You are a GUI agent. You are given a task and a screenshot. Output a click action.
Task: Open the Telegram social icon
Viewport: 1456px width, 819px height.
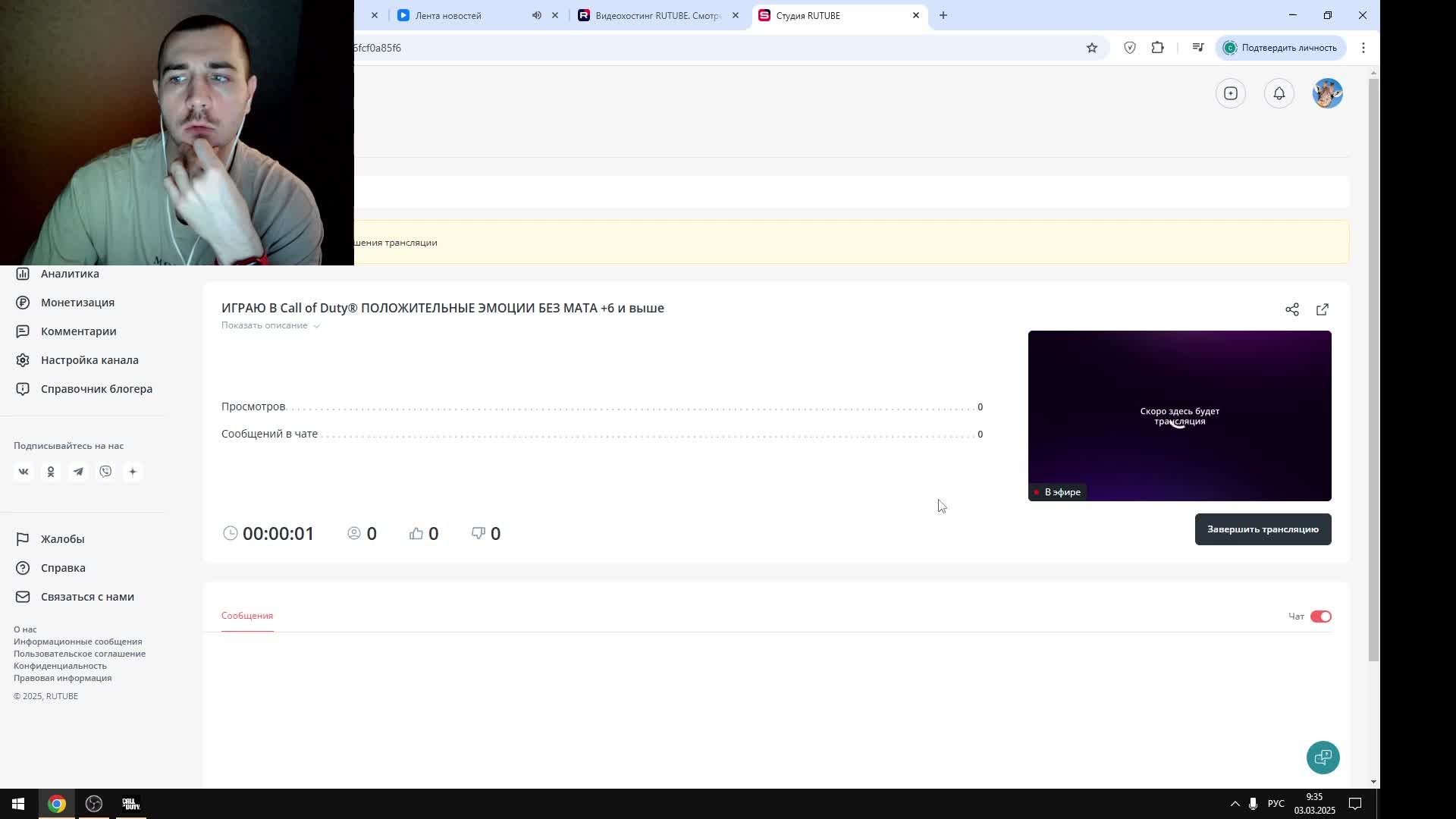click(78, 472)
